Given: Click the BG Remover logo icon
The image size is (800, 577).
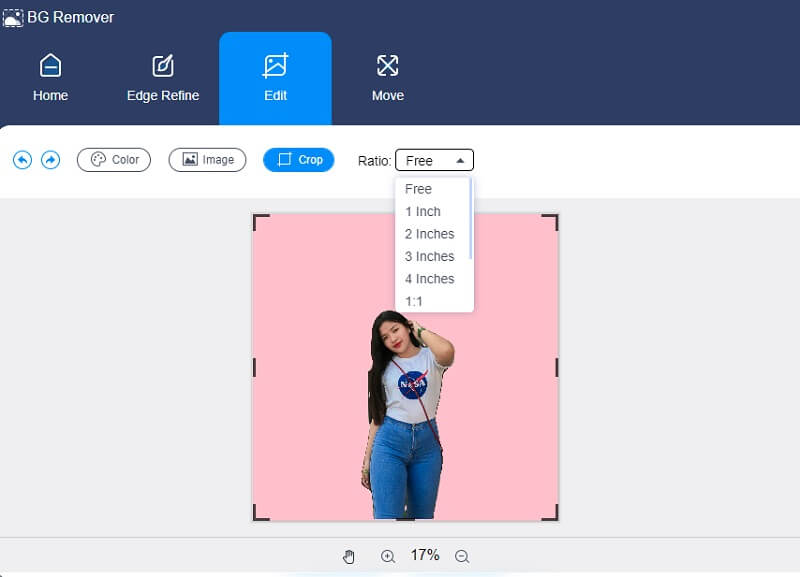Looking at the screenshot, I should coord(14,17).
